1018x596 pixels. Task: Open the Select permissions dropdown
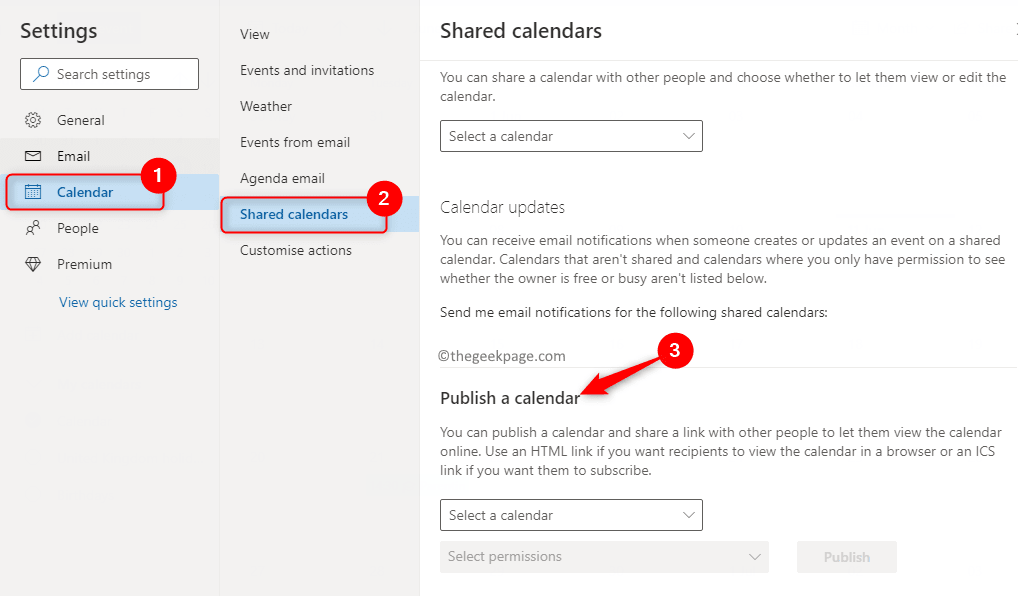[x=604, y=557]
